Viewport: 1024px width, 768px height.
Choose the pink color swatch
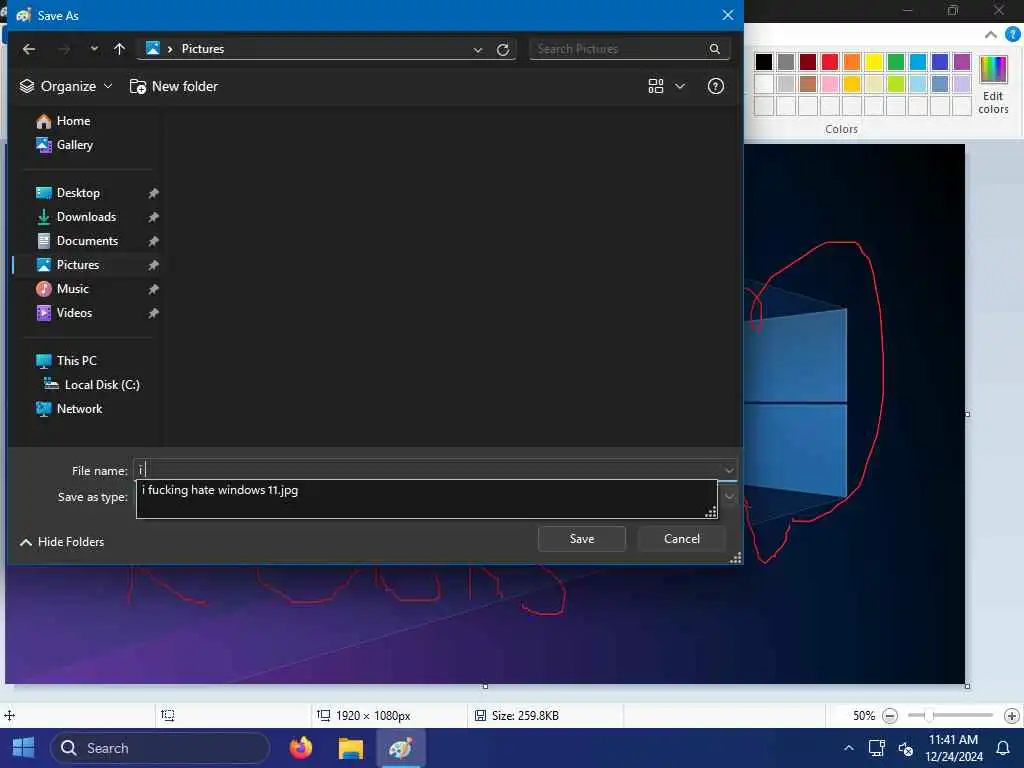(x=829, y=84)
